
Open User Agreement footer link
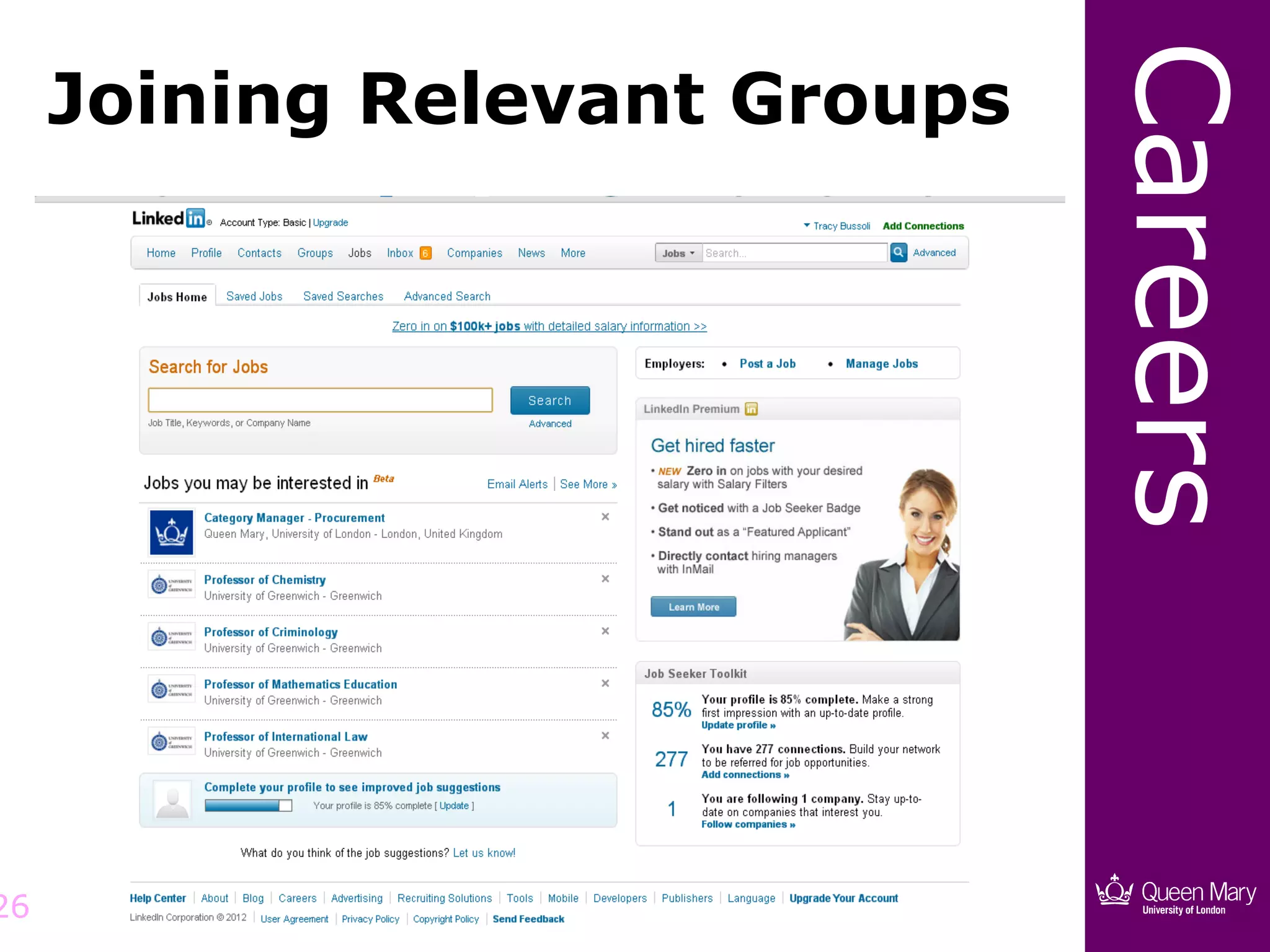point(295,919)
